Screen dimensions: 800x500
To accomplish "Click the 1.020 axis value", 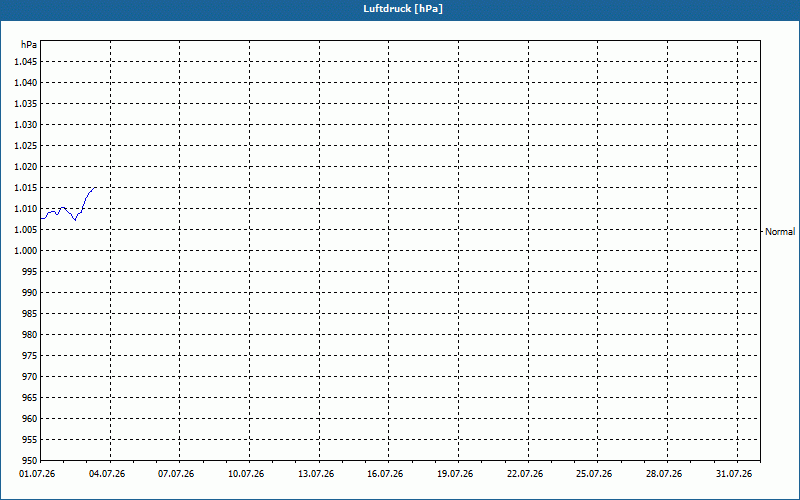I will pos(26,166).
